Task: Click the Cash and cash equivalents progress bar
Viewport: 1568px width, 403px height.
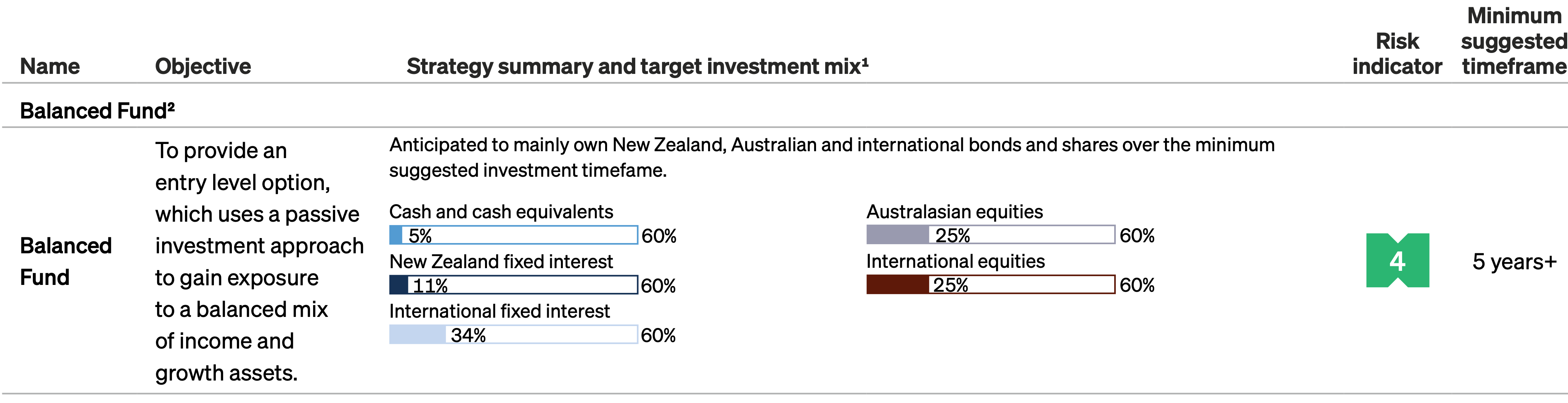Action: (513, 235)
